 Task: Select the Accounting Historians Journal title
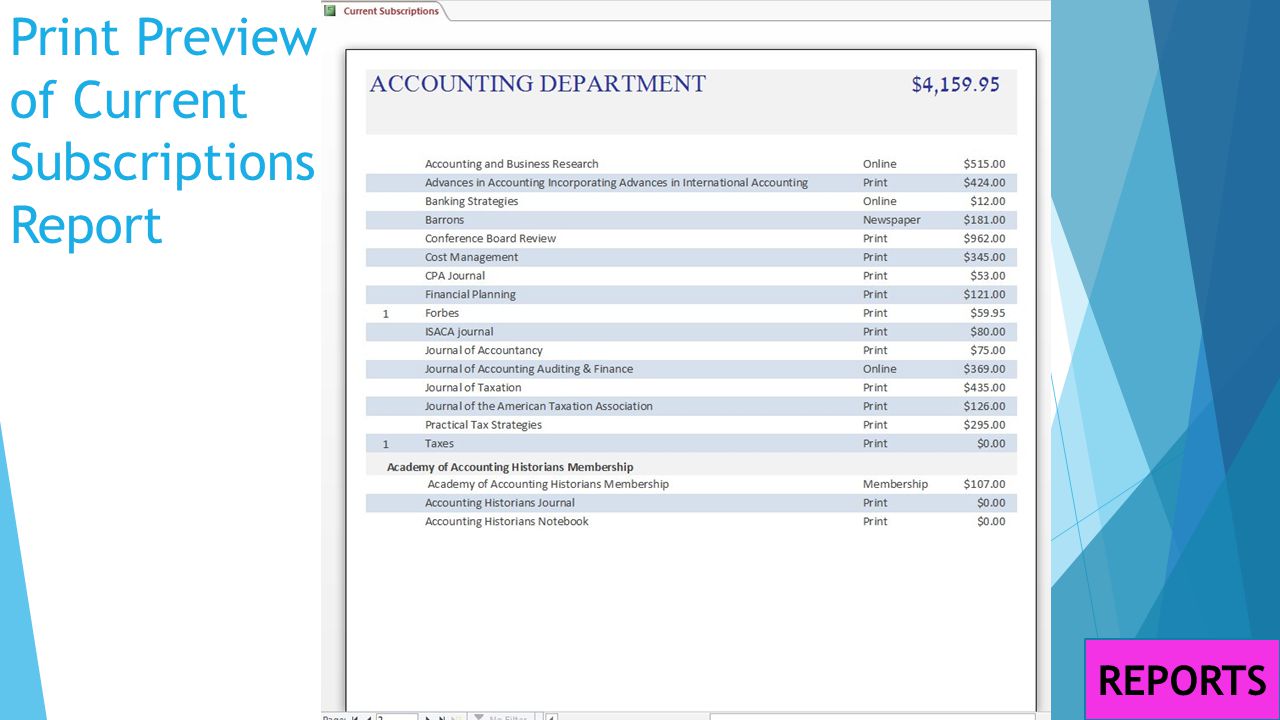pyautogui.click(x=499, y=503)
